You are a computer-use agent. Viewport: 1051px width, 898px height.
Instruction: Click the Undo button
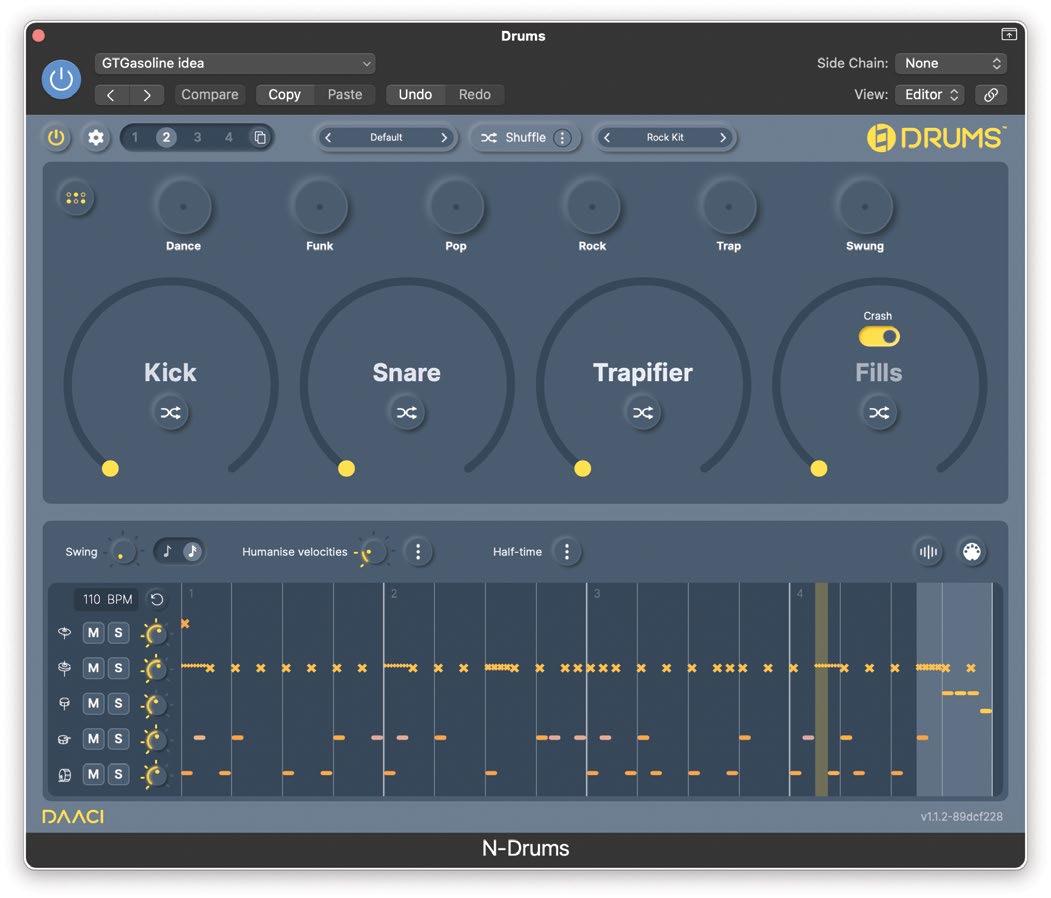pos(415,94)
